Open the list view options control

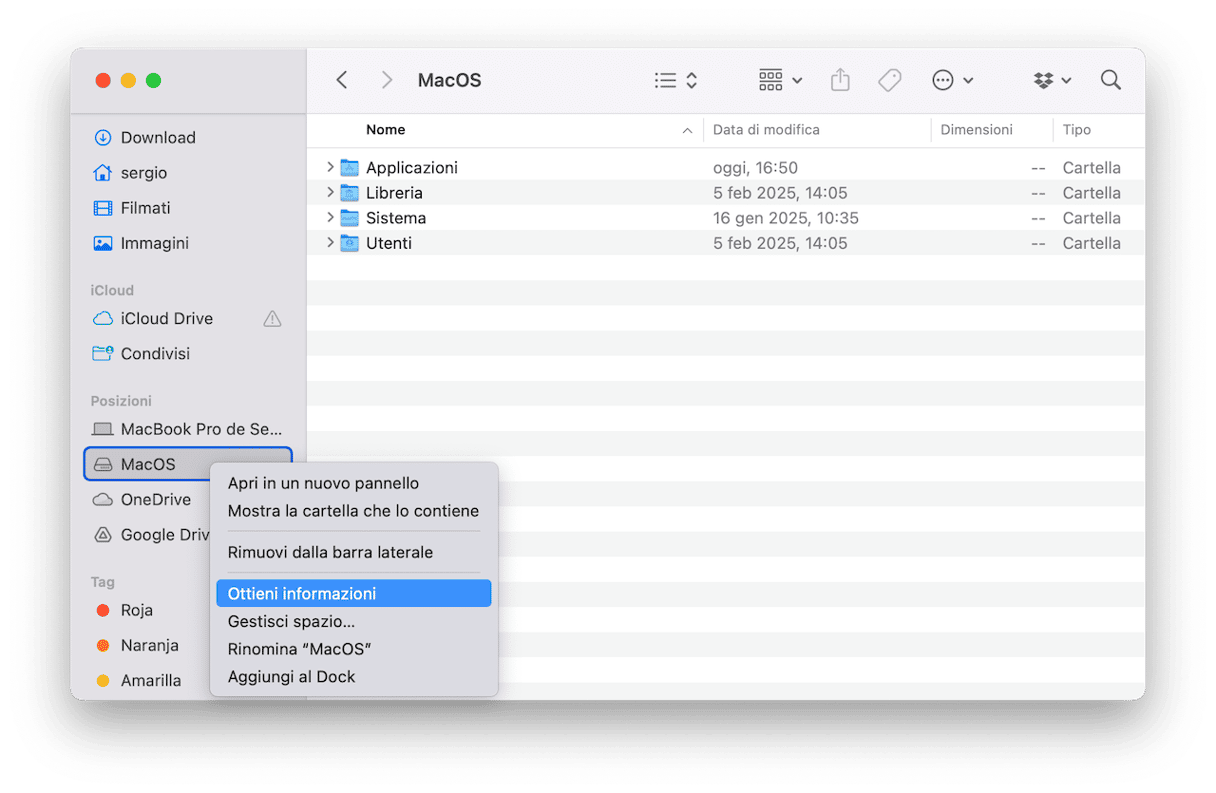point(676,80)
